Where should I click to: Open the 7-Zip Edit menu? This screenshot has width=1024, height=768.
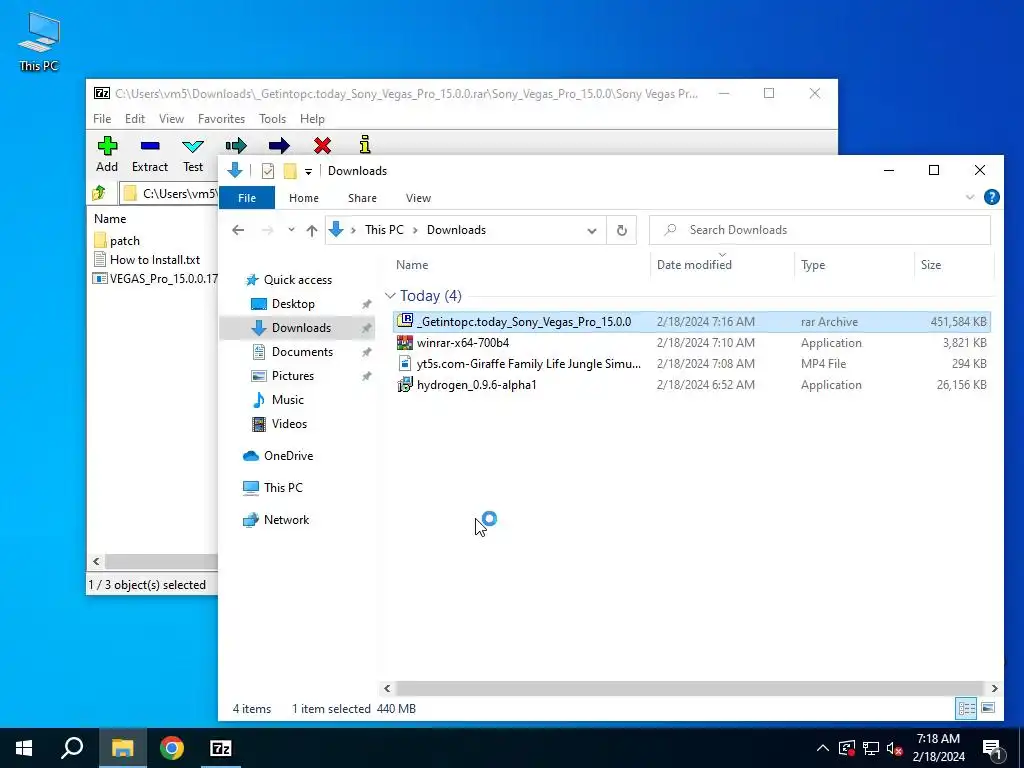pyautogui.click(x=135, y=119)
